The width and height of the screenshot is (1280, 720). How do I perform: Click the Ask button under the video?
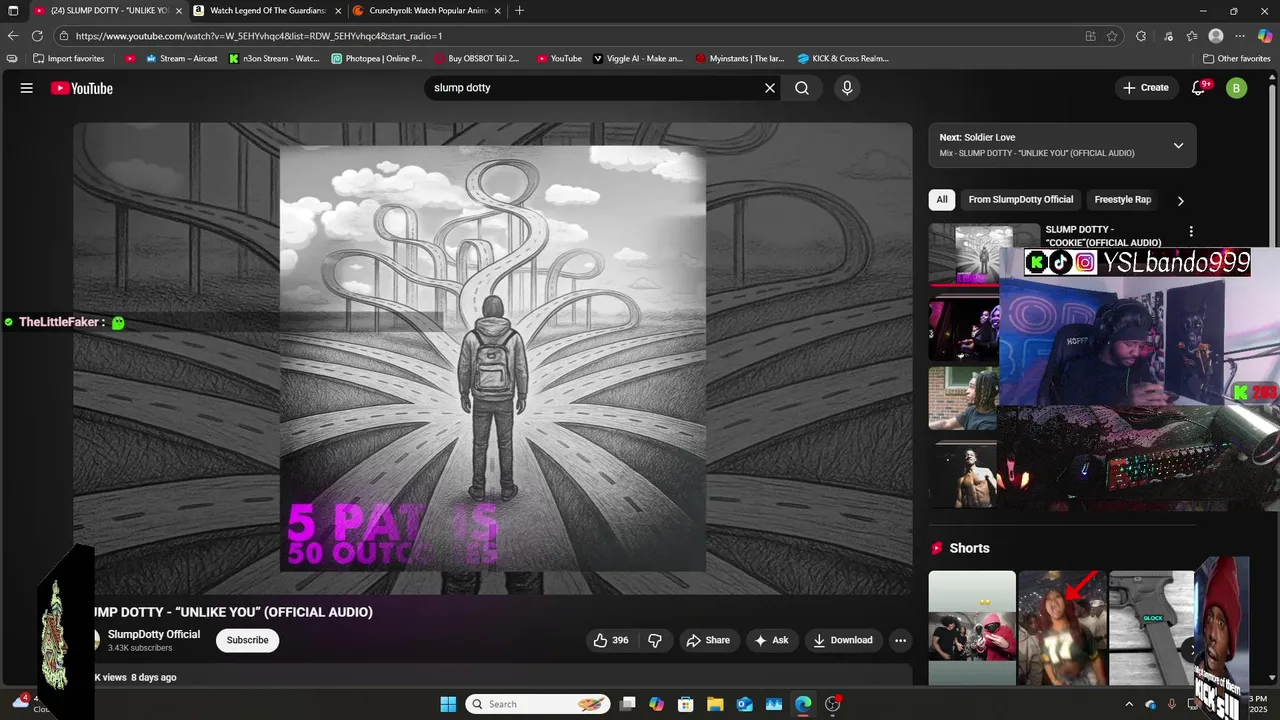click(x=772, y=640)
